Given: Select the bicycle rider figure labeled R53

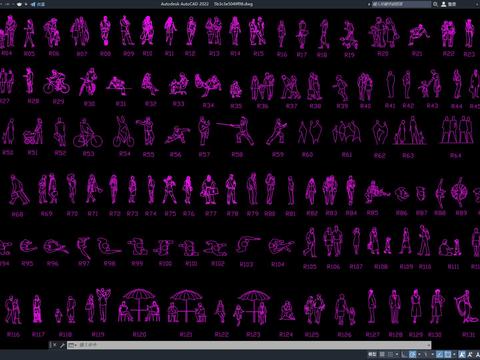Looking at the screenshot, I should [x=87, y=133].
